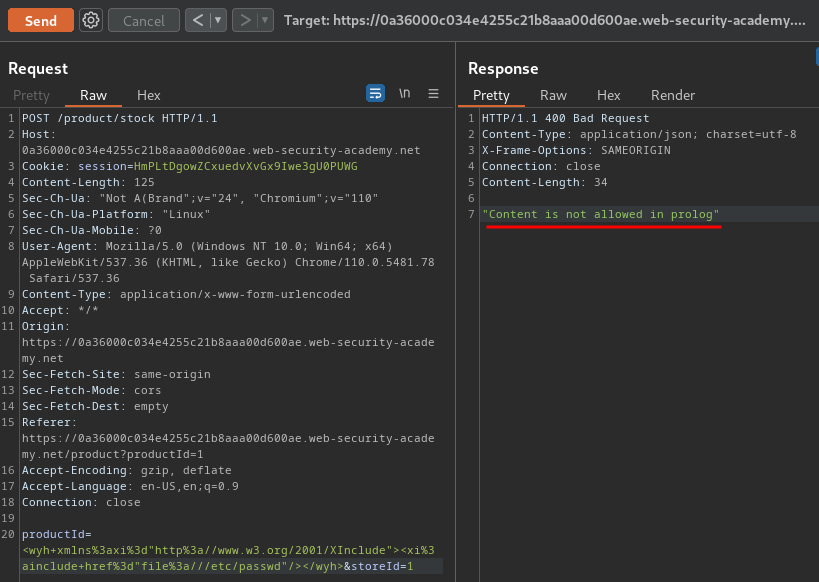819x582 pixels.
Task: Click the Accept-Encoding: gzip, deflate header
Action: point(126,470)
